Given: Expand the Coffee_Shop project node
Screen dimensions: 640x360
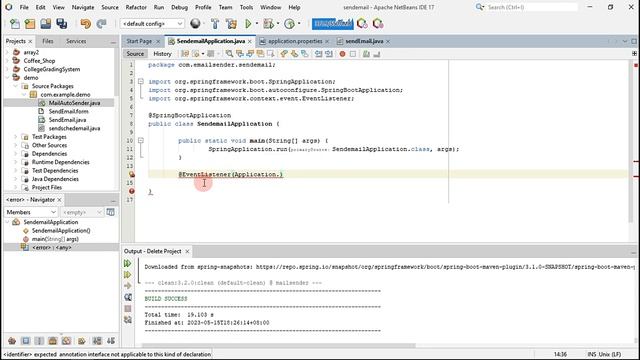Looking at the screenshot, I should (7, 61).
